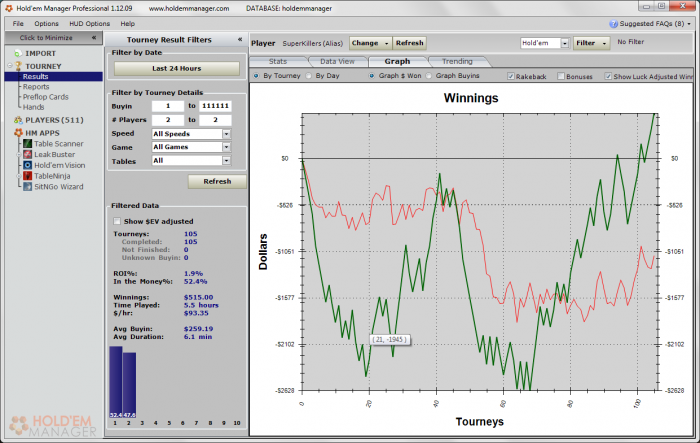Image resolution: width=700 pixels, height=443 pixels.
Task: Click the (21, -1945) graph data tooltip
Action: [390, 339]
